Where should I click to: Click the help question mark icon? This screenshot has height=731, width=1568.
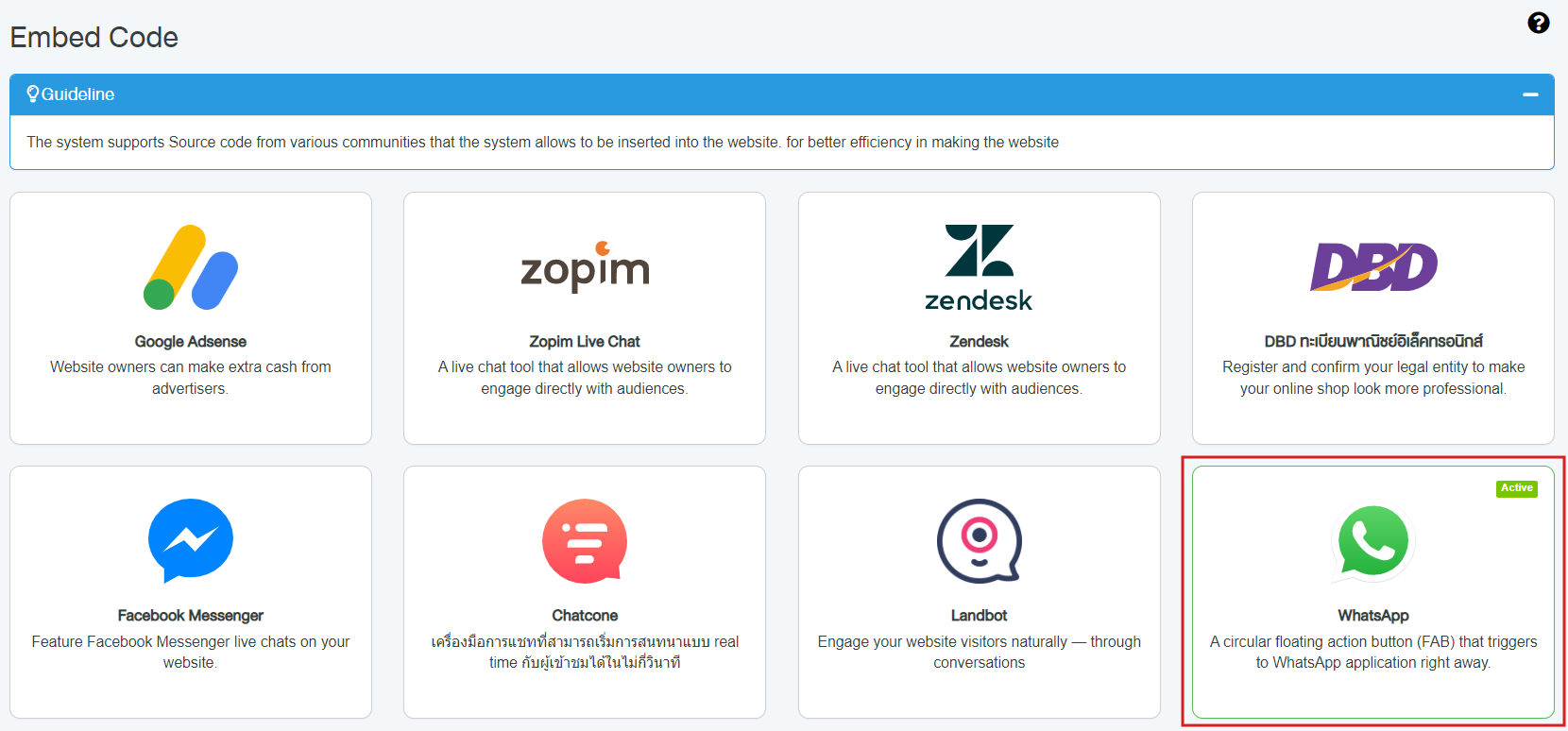[1538, 23]
